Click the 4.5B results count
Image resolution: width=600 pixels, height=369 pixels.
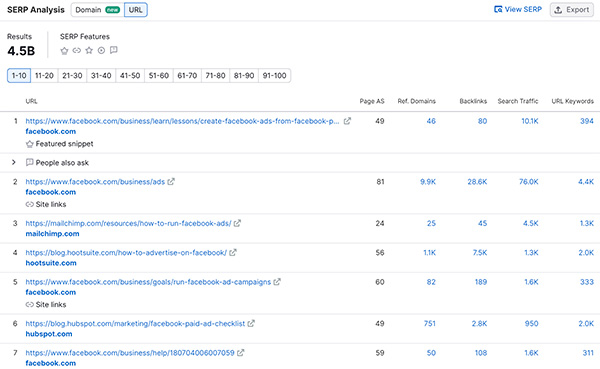tap(21, 51)
